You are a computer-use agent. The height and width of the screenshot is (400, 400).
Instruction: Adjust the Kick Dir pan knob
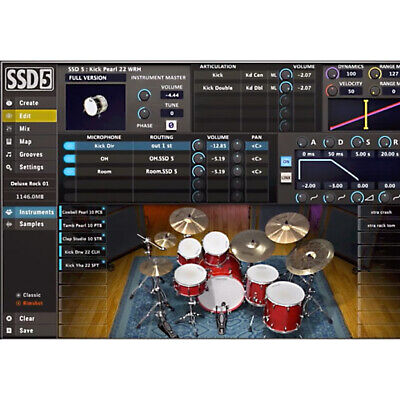(237, 146)
